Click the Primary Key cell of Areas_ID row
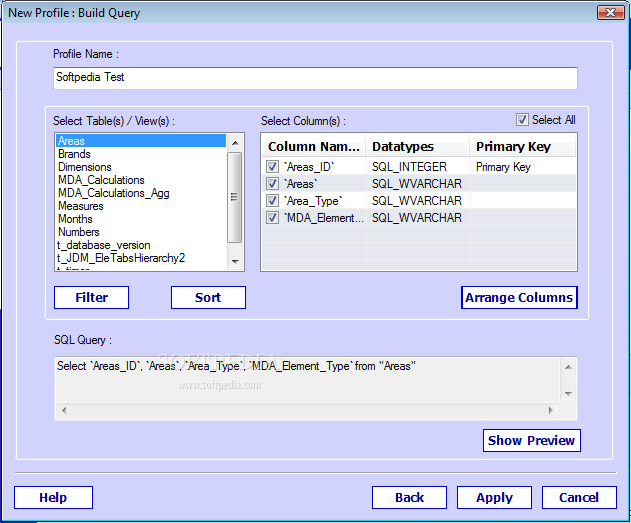 [523, 167]
